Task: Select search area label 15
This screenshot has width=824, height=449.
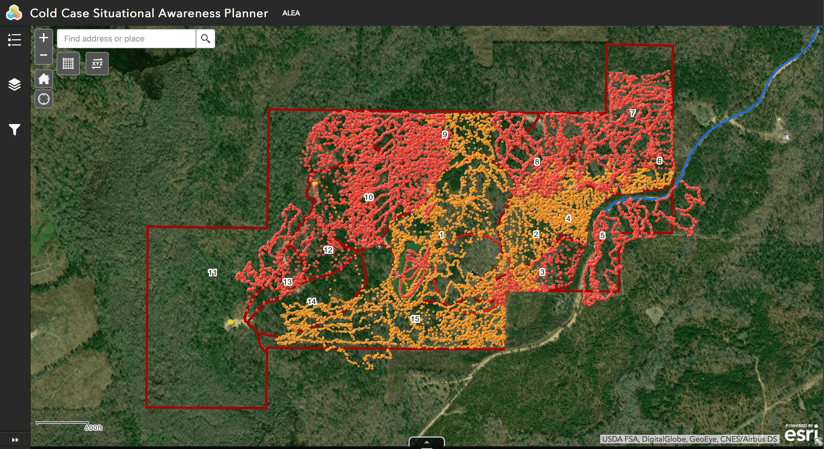Action: point(415,319)
